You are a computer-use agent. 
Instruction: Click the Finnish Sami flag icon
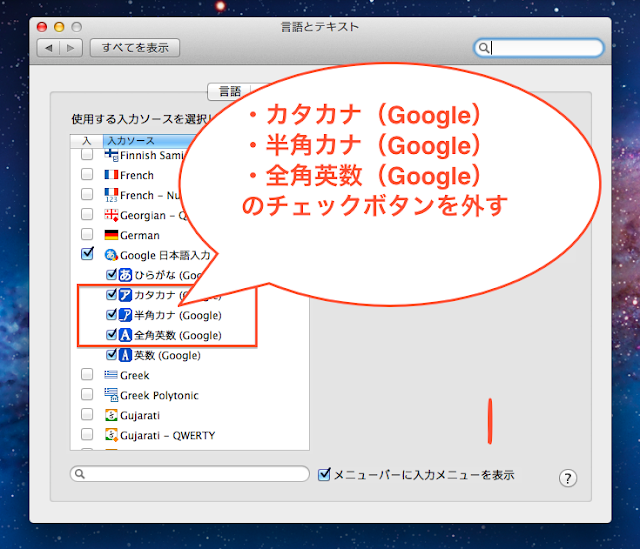tap(111, 155)
